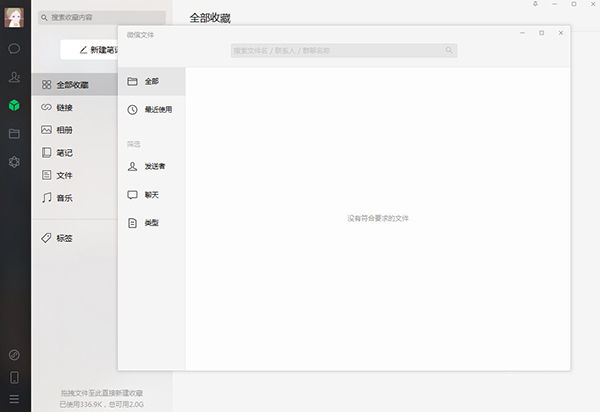This screenshot has width=600, height=412.
Task: Open the Contacts icon in left sidebar
Action: (14, 77)
